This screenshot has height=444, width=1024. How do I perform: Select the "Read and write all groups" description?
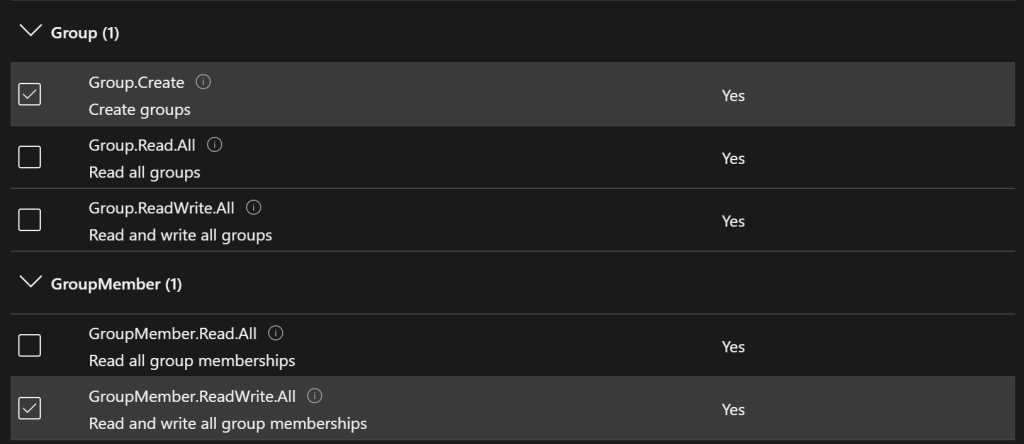pyautogui.click(x=180, y=235)
